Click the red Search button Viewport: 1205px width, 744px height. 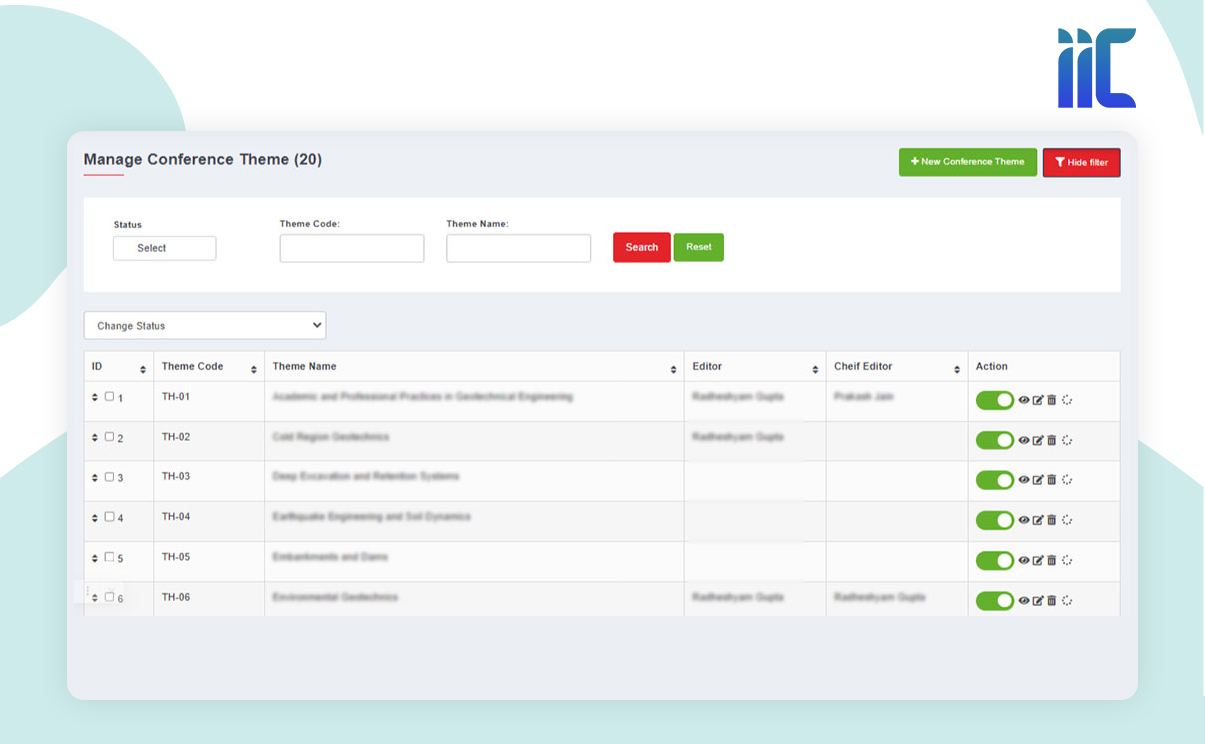tap(641, 248)
